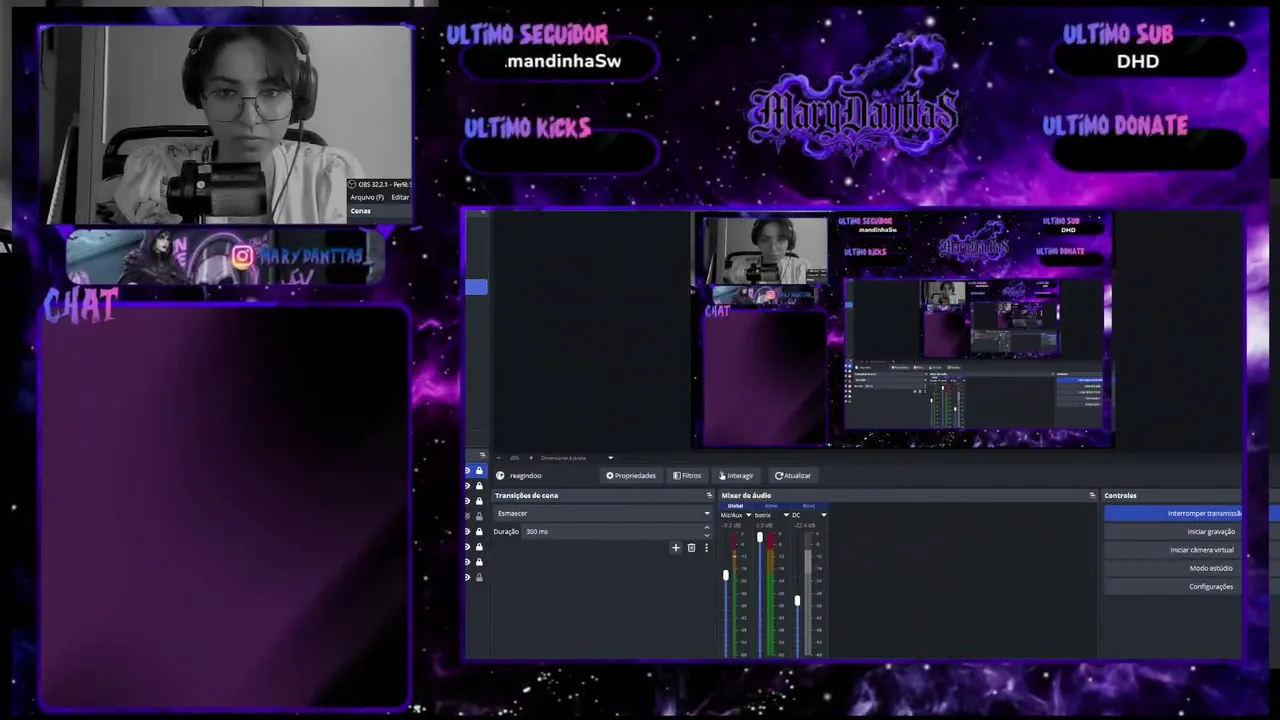The image size is (1280, 720).
Task: Refresh the source with Atualizar
Action: (x=793, y=476)
